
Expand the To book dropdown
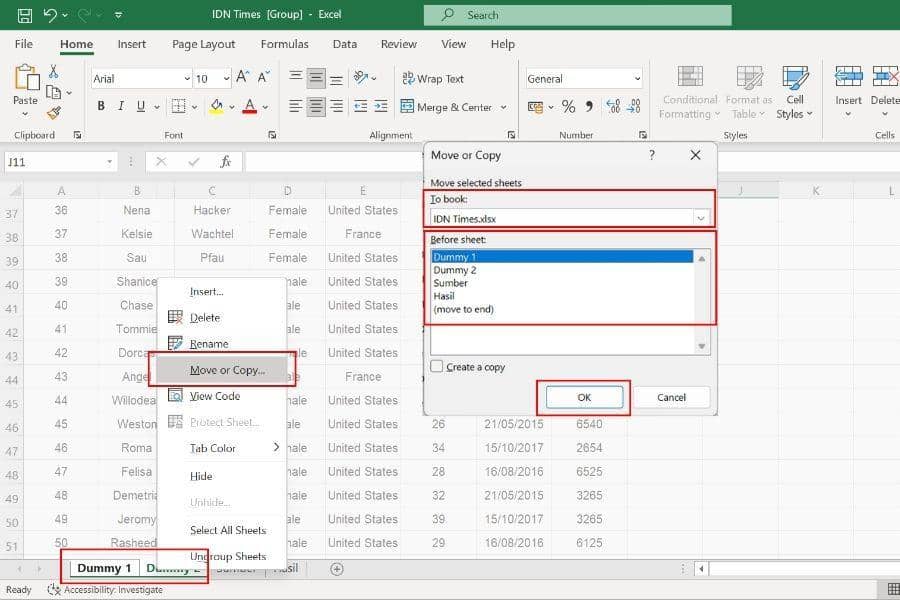pos(701,217)
